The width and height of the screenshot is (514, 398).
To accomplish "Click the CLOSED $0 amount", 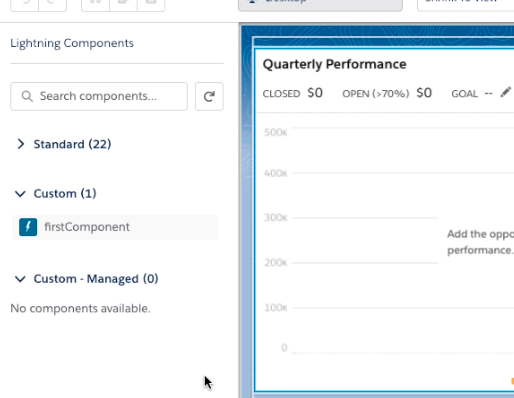I will (x=315, y=93).
